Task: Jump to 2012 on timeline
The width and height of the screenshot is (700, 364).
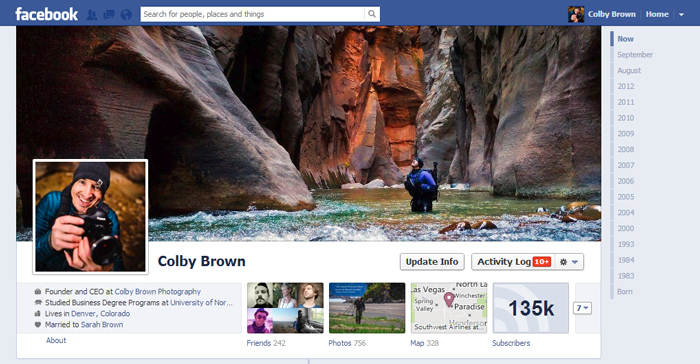Action: pyautogui.click(x=625, y=86)
